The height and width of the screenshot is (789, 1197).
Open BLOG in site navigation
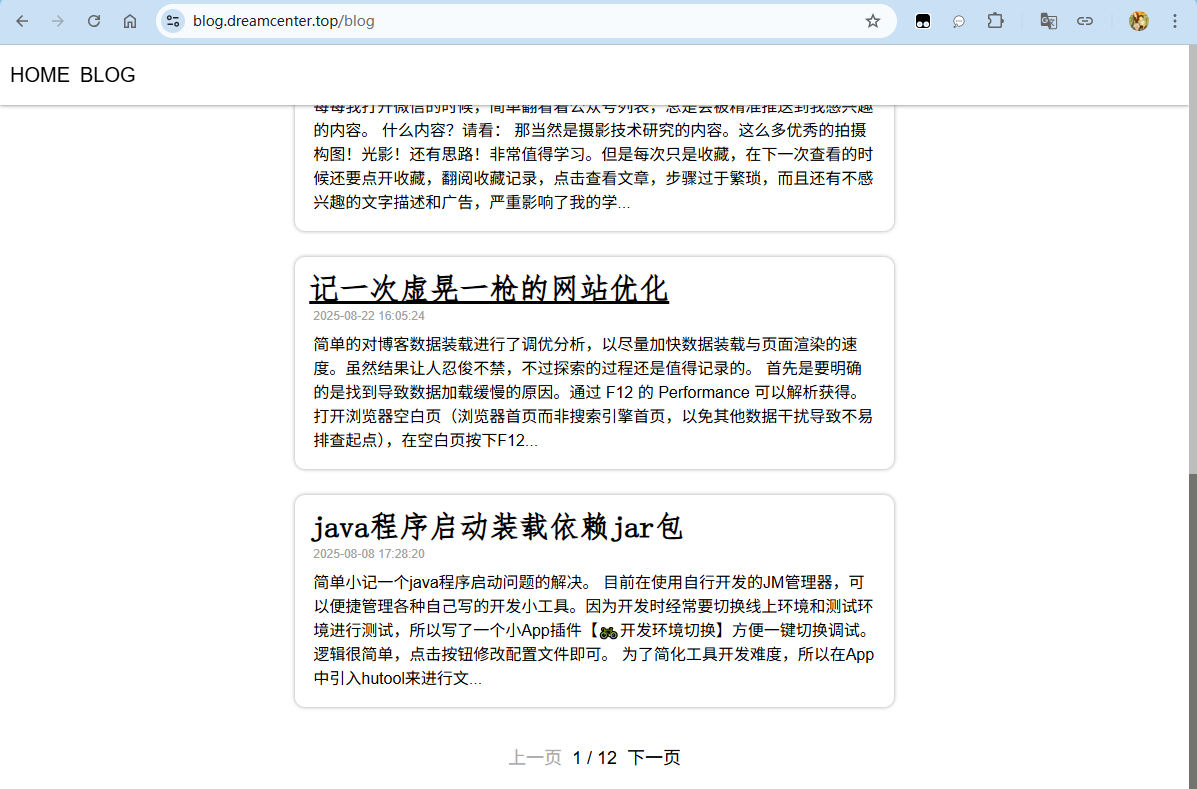pos(107,75)
